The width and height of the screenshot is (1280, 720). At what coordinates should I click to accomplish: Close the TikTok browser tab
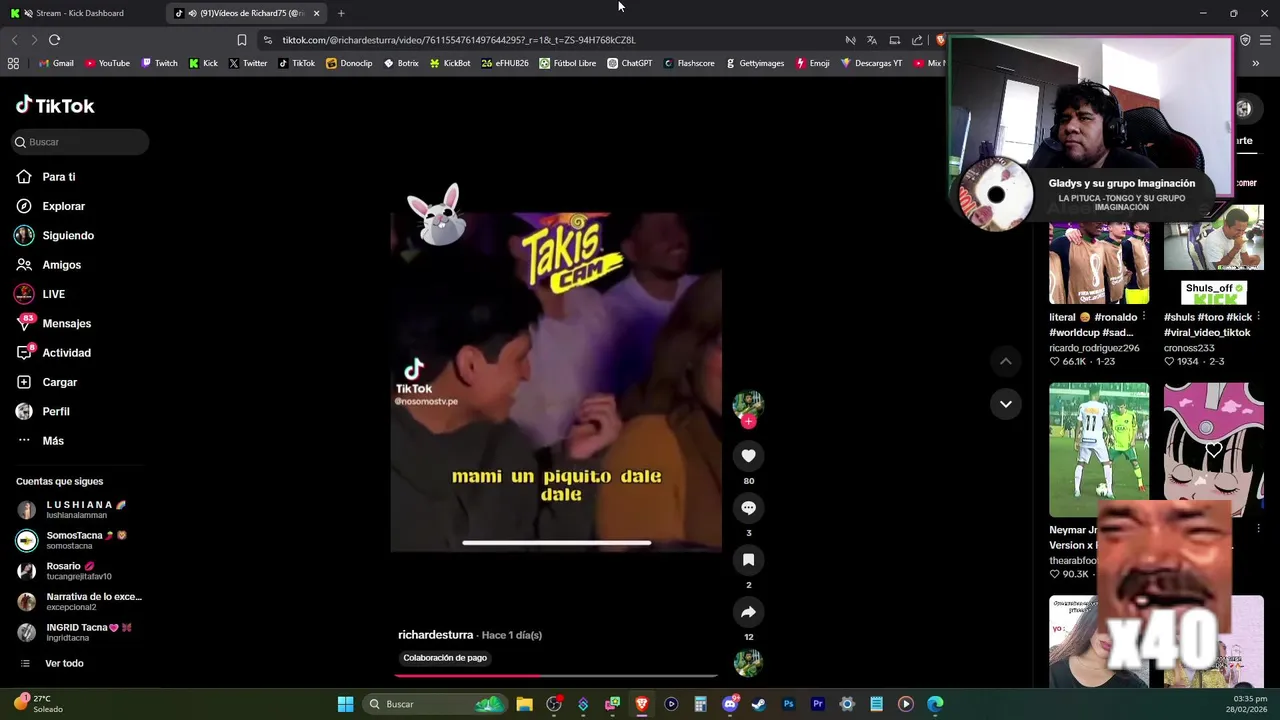pyautogui.click(x=316, y=13)
